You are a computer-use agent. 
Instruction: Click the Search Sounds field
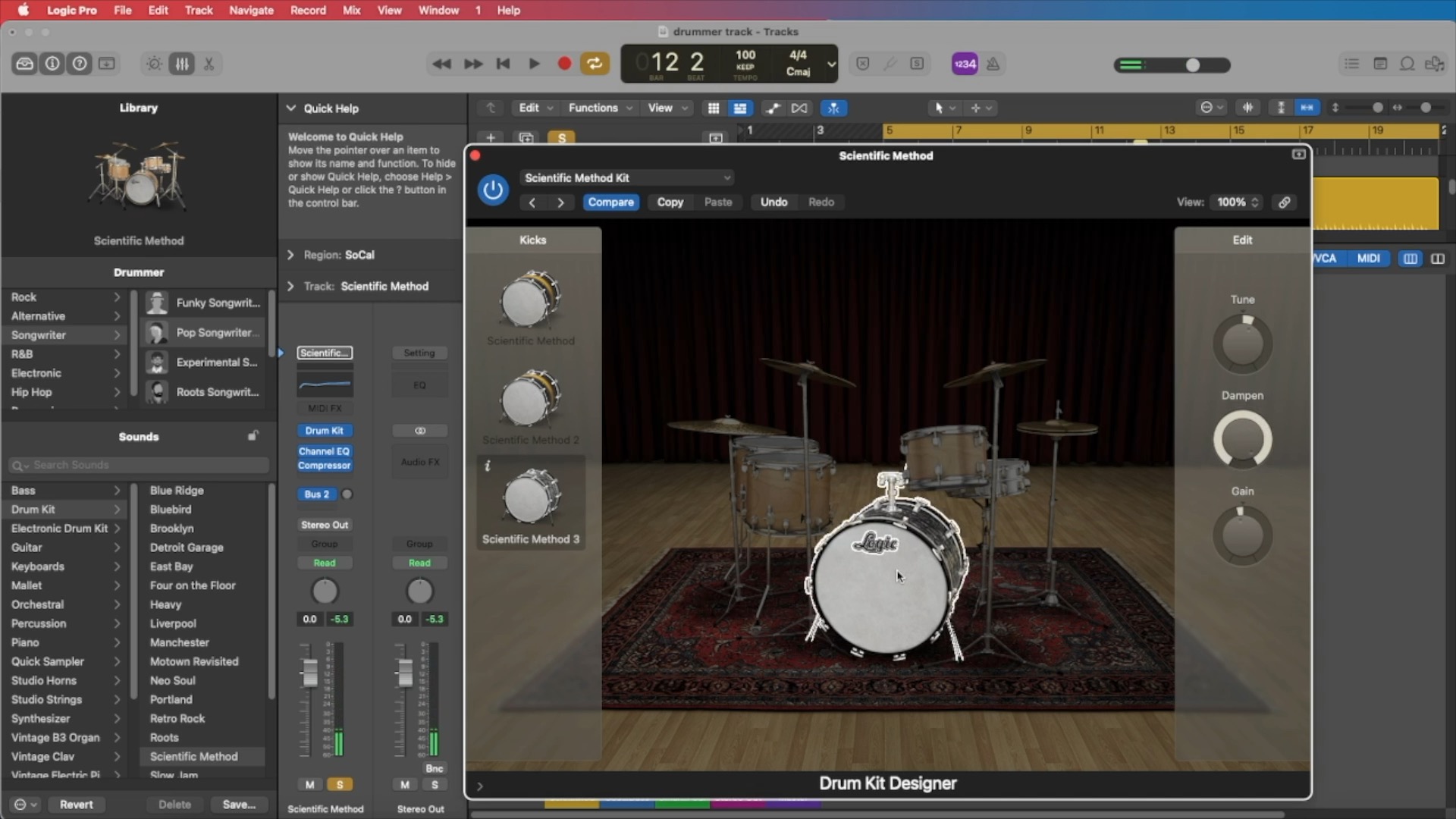pyautogui.click(x=139, y=465)
